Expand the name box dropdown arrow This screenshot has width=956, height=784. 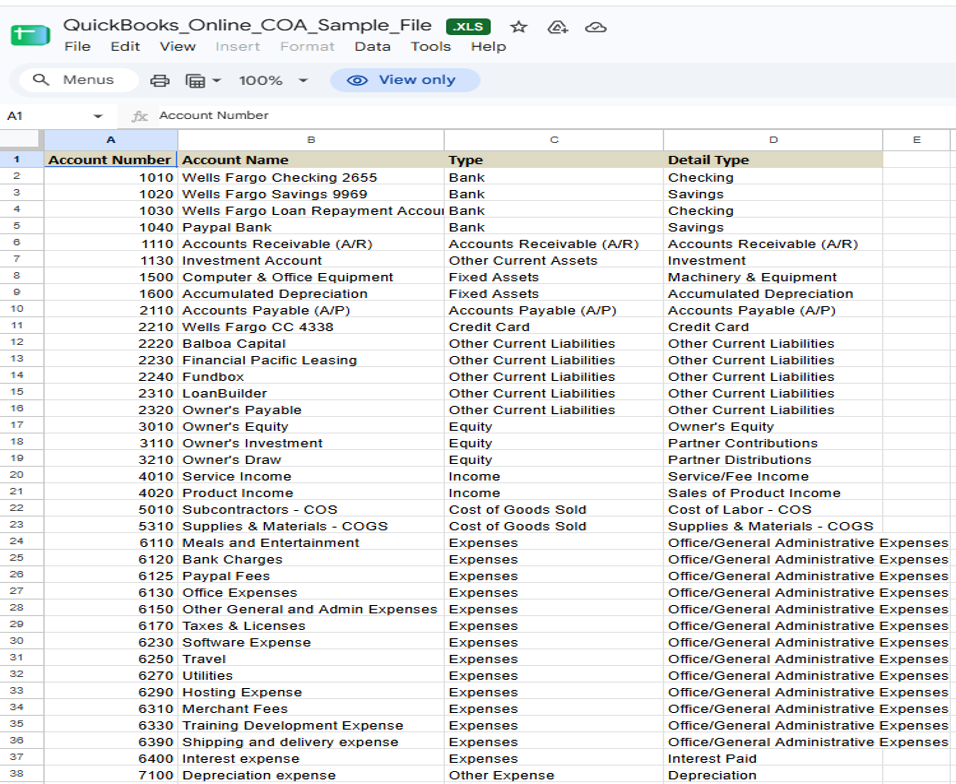click(98, 116)
